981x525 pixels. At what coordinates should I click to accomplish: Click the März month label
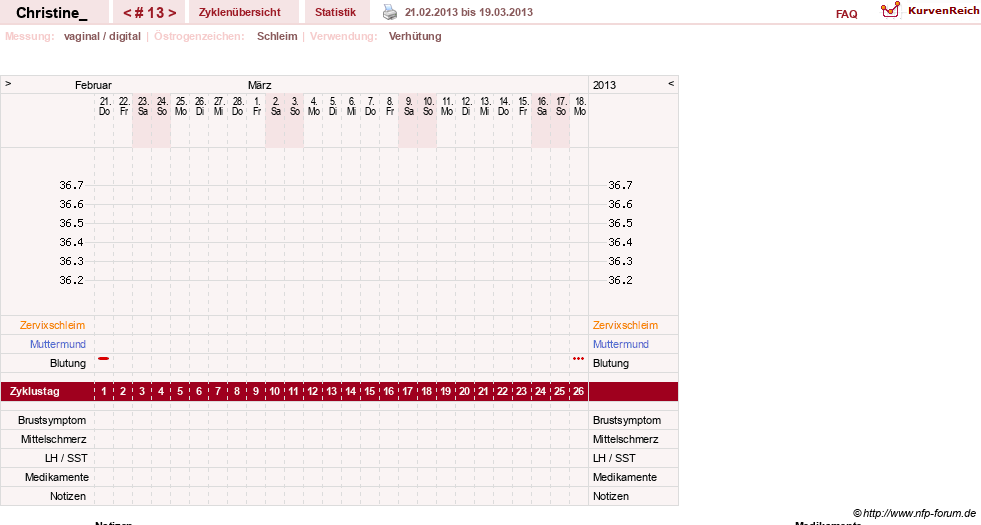click(259, 85)
